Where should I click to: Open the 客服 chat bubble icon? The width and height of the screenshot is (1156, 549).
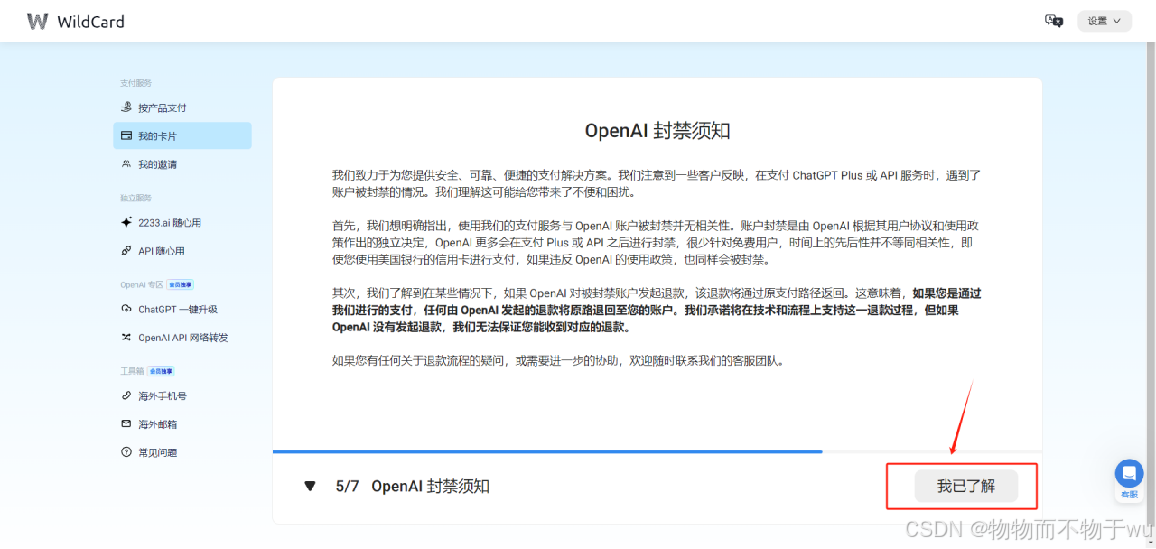pyautogui.click(x=1129, y=473)
